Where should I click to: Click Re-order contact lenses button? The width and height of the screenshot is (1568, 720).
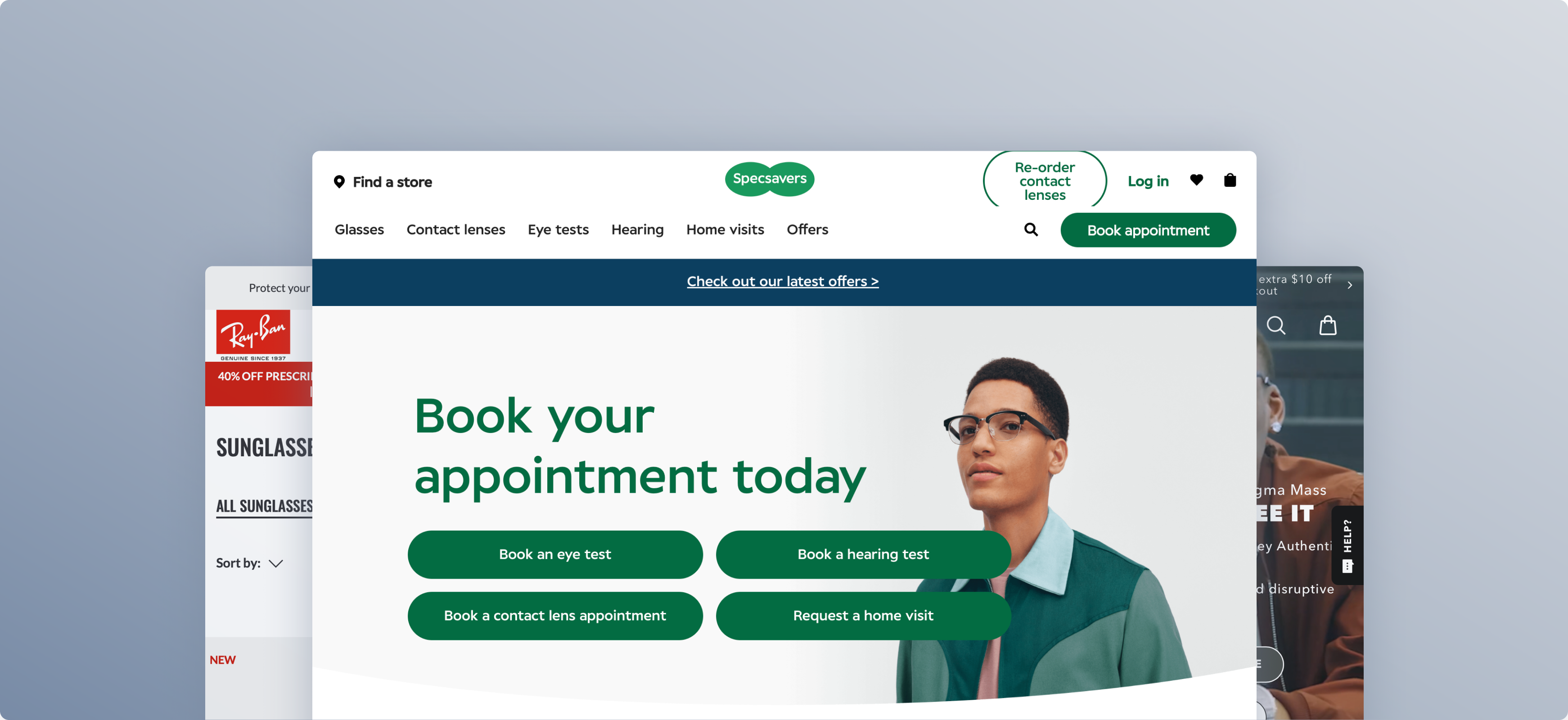(x=1045, y=181)
